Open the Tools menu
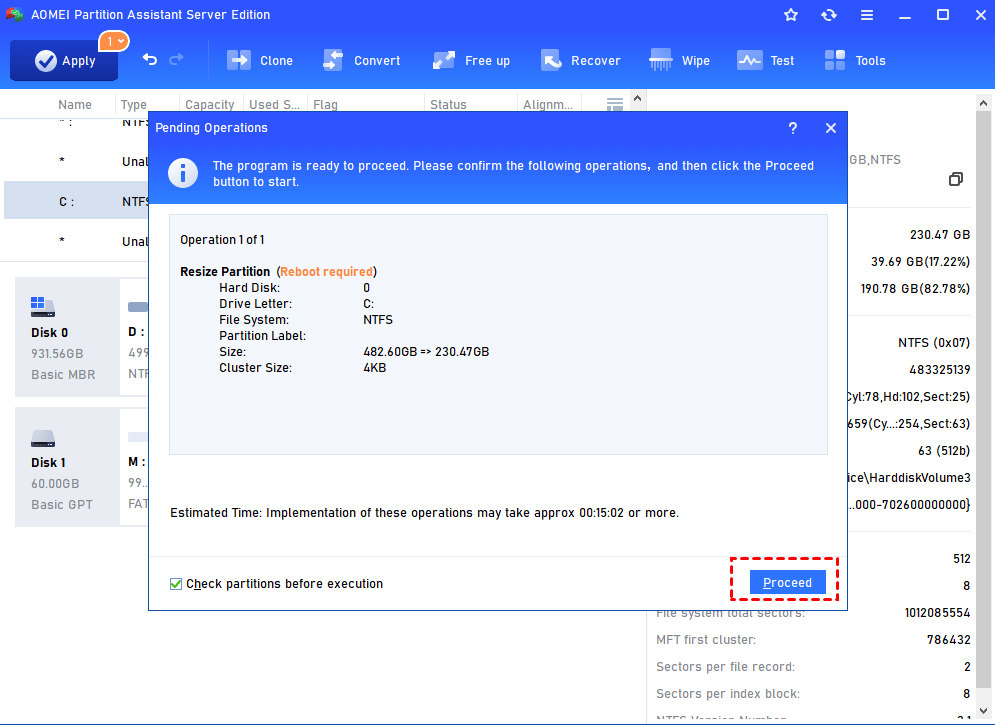 click(x=855, y=61)
